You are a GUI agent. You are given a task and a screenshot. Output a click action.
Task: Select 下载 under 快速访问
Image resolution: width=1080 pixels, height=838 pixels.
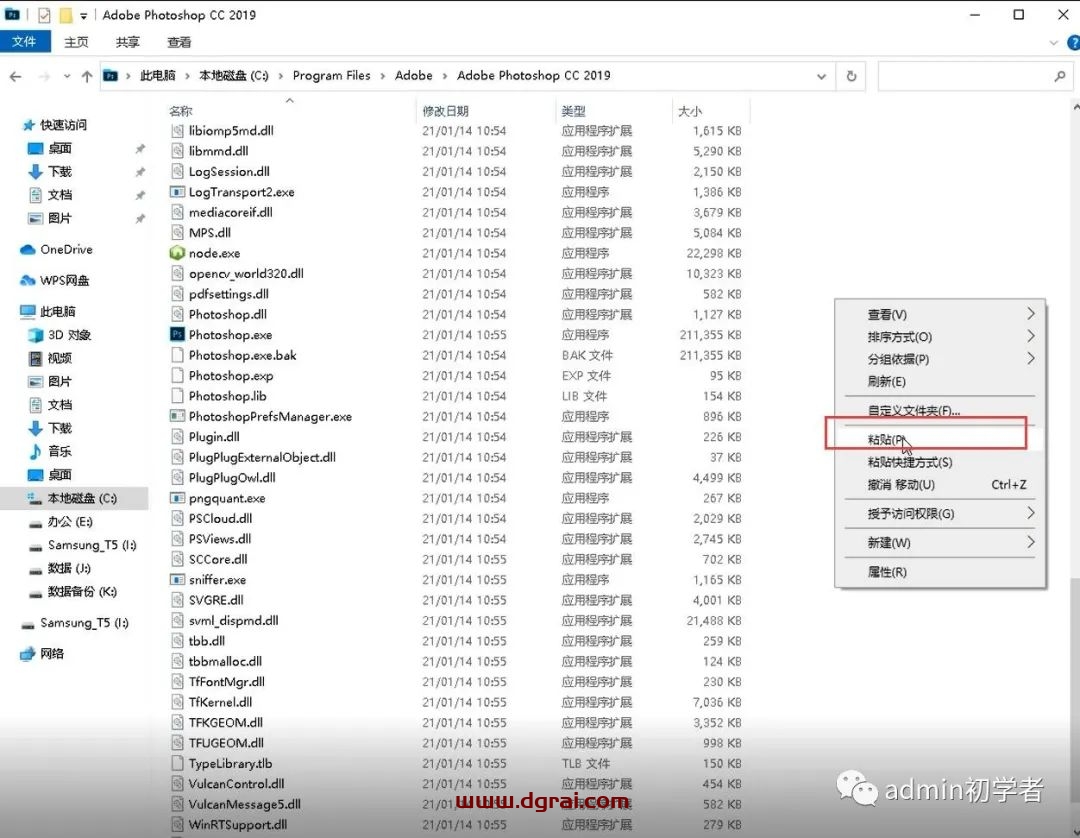(x=50, y=171)
